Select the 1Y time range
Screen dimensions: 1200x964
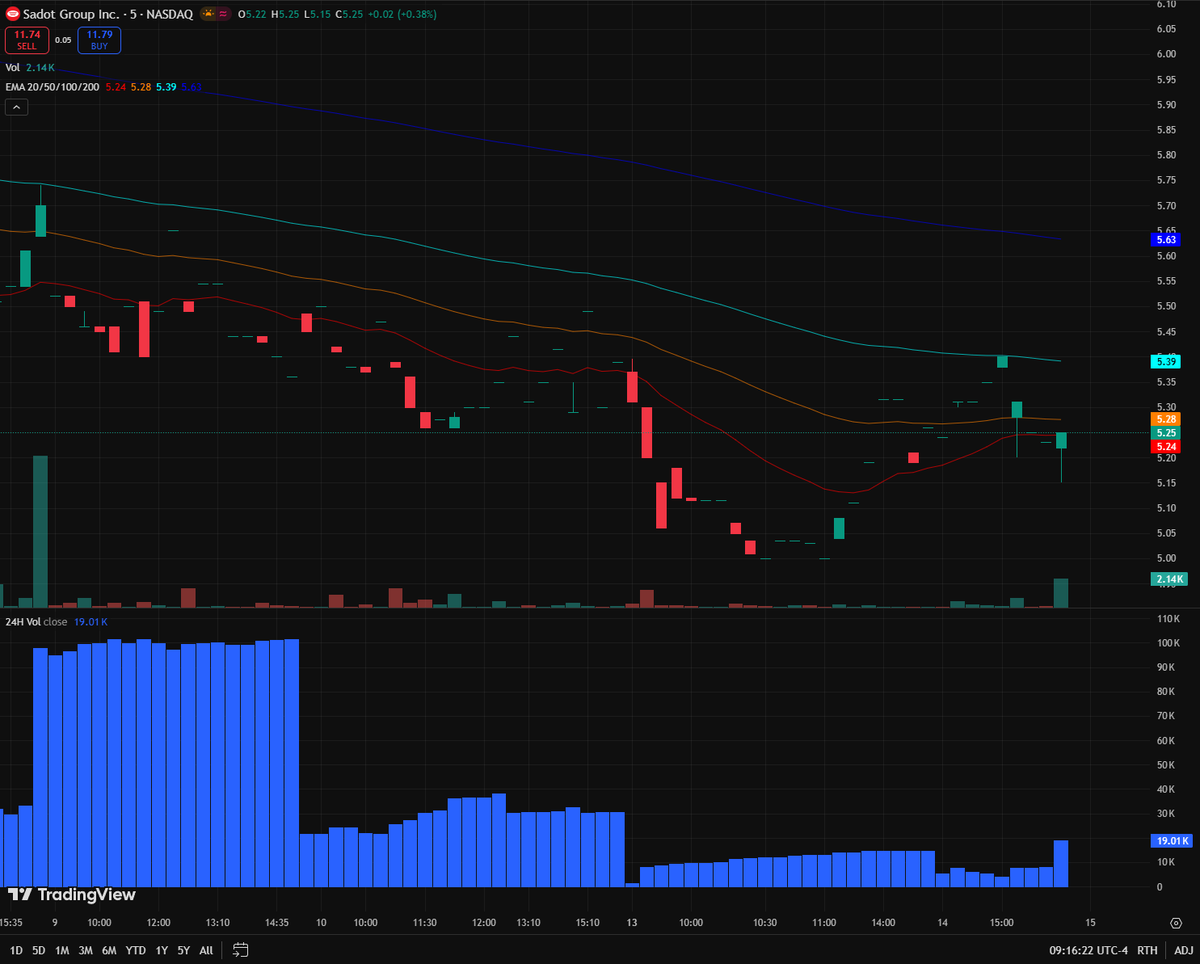pos(162,950)
